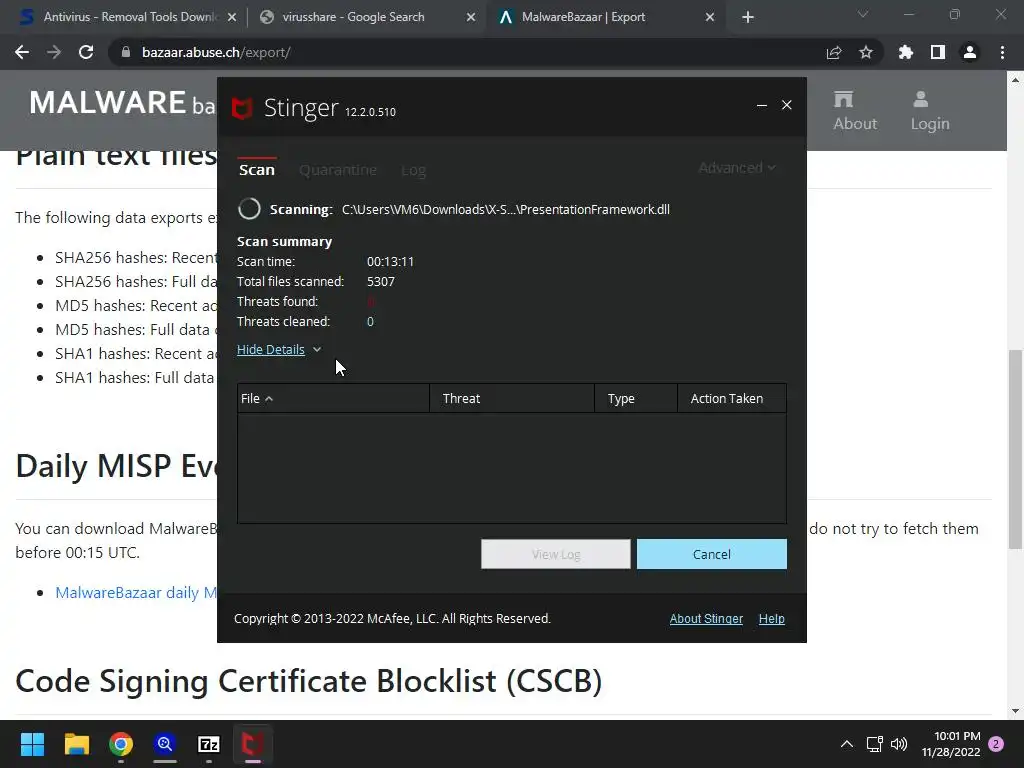The image size is (1024, 768).
Task: Open the Chrome extensions puzzle icon
Action: [906, 52]
